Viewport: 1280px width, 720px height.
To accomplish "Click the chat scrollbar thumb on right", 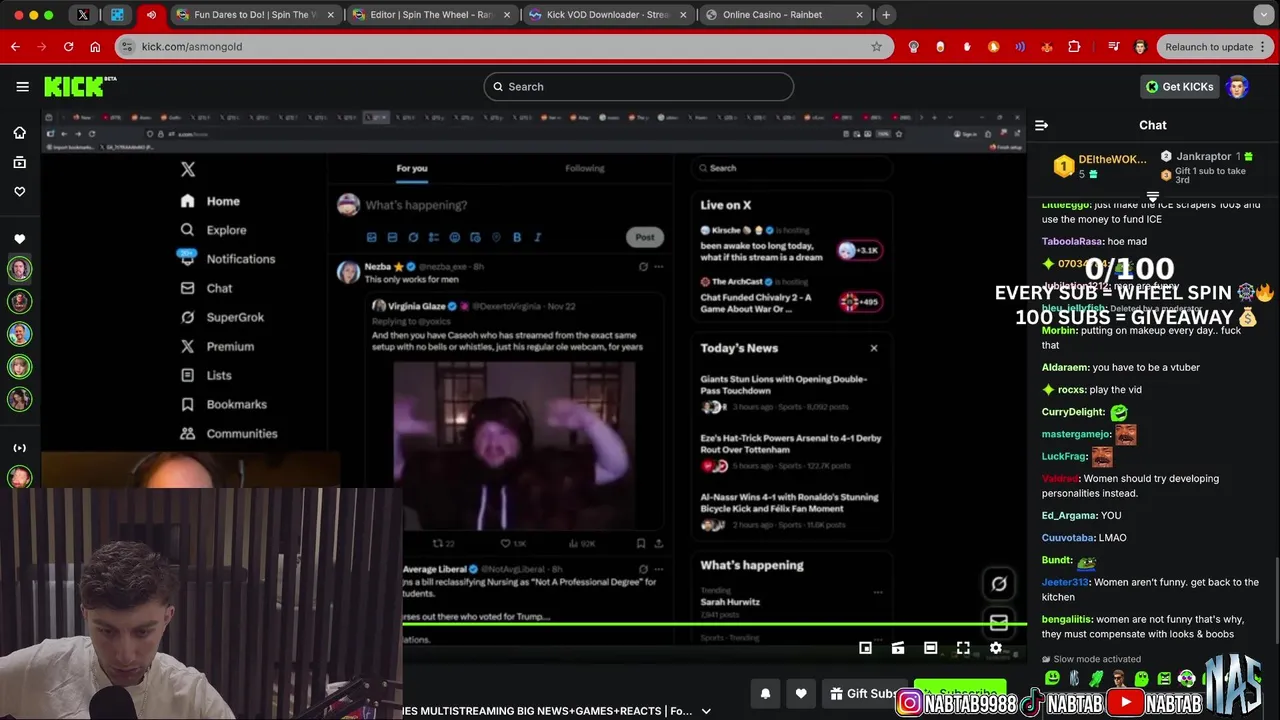I will click(x=1277, y=600).
